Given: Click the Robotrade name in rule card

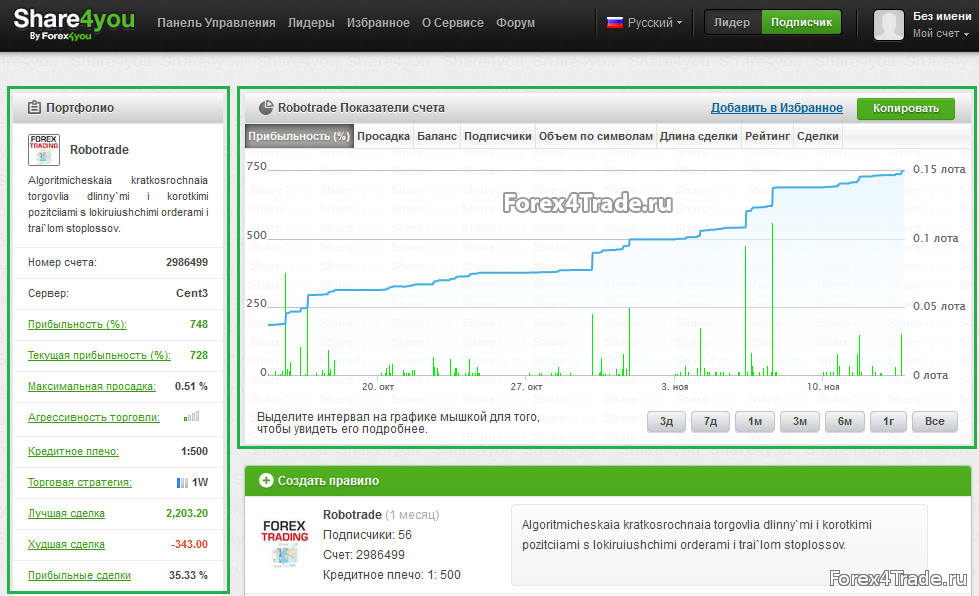Looking at the screenshot, I should click(x=352, y=515).
